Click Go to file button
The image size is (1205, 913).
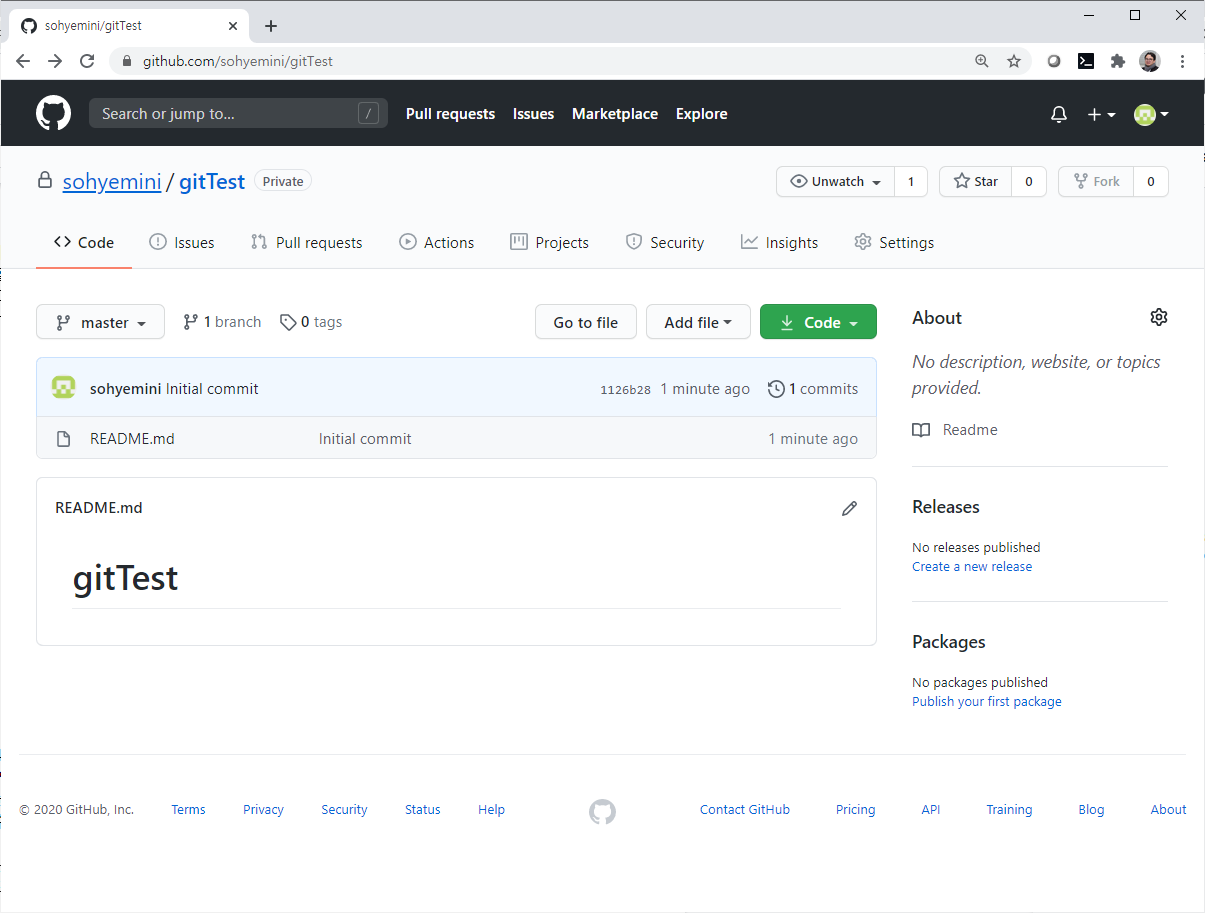click(x=586, y=322)
